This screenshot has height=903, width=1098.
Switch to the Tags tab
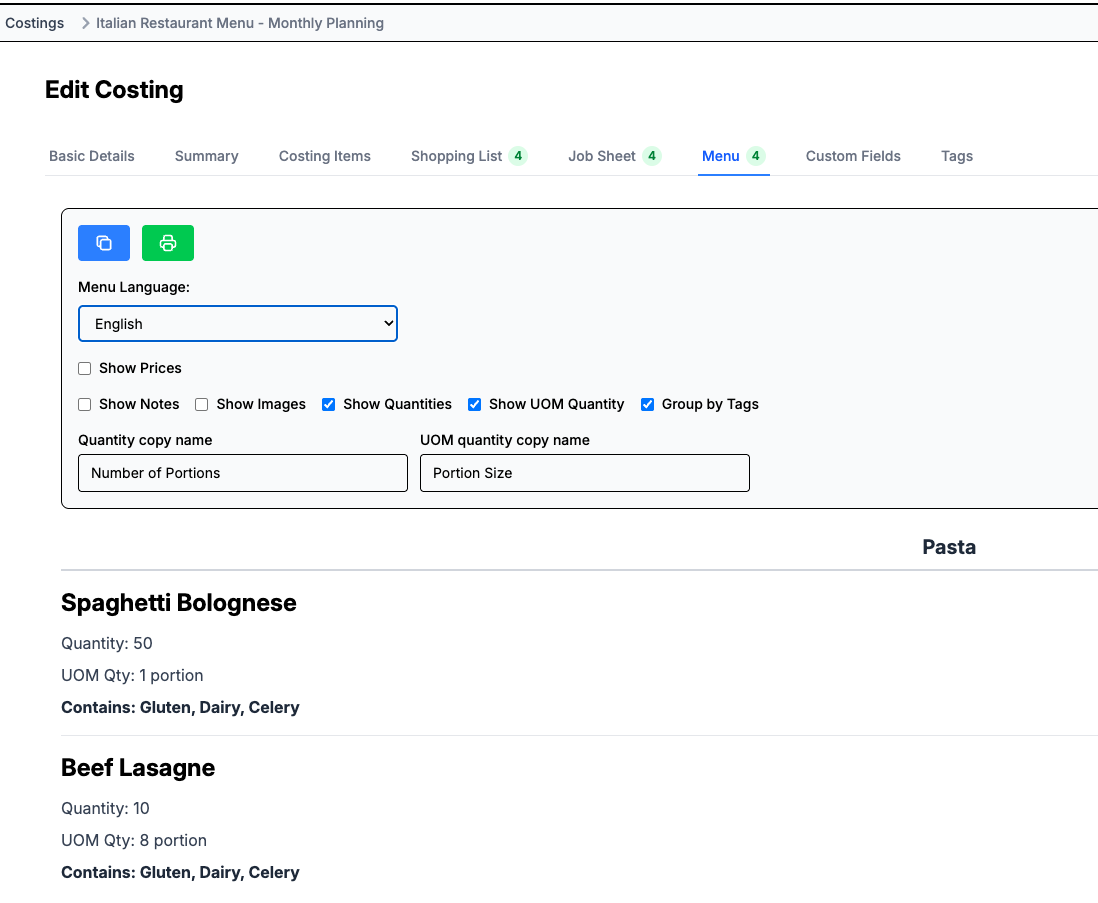957,156
